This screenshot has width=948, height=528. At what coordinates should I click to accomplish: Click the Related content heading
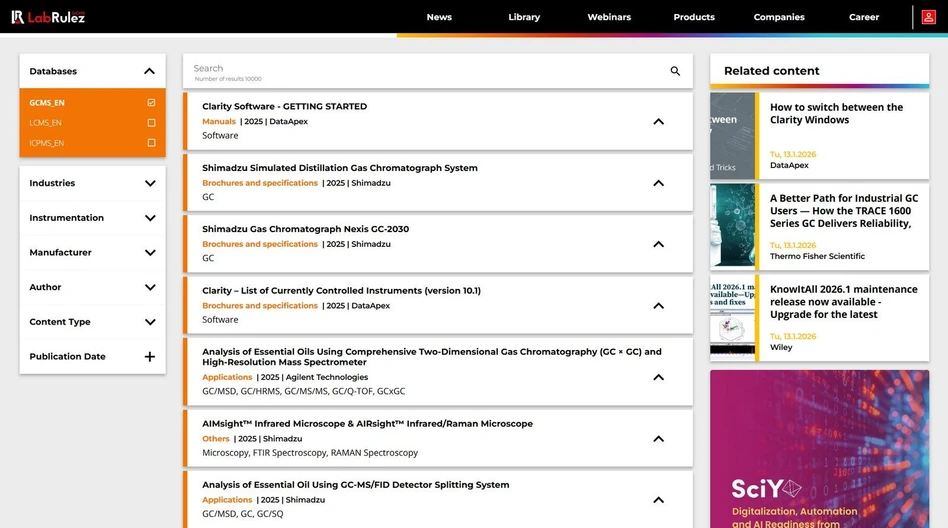click(771, 71)
